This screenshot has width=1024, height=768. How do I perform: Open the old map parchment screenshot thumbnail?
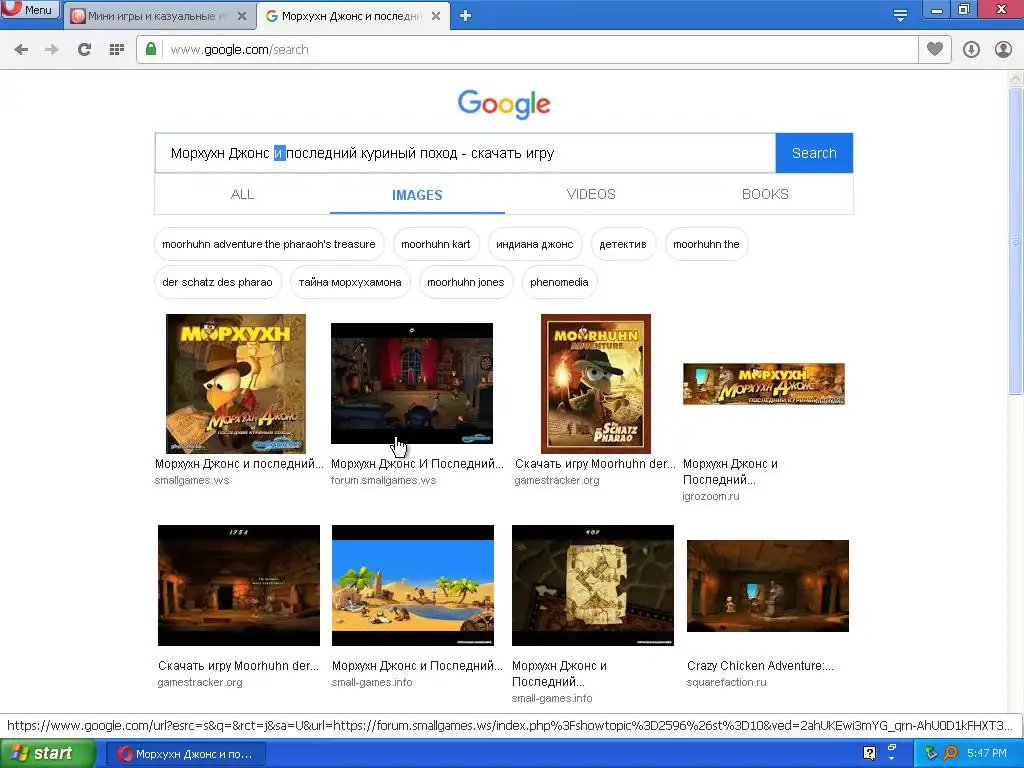593,585
